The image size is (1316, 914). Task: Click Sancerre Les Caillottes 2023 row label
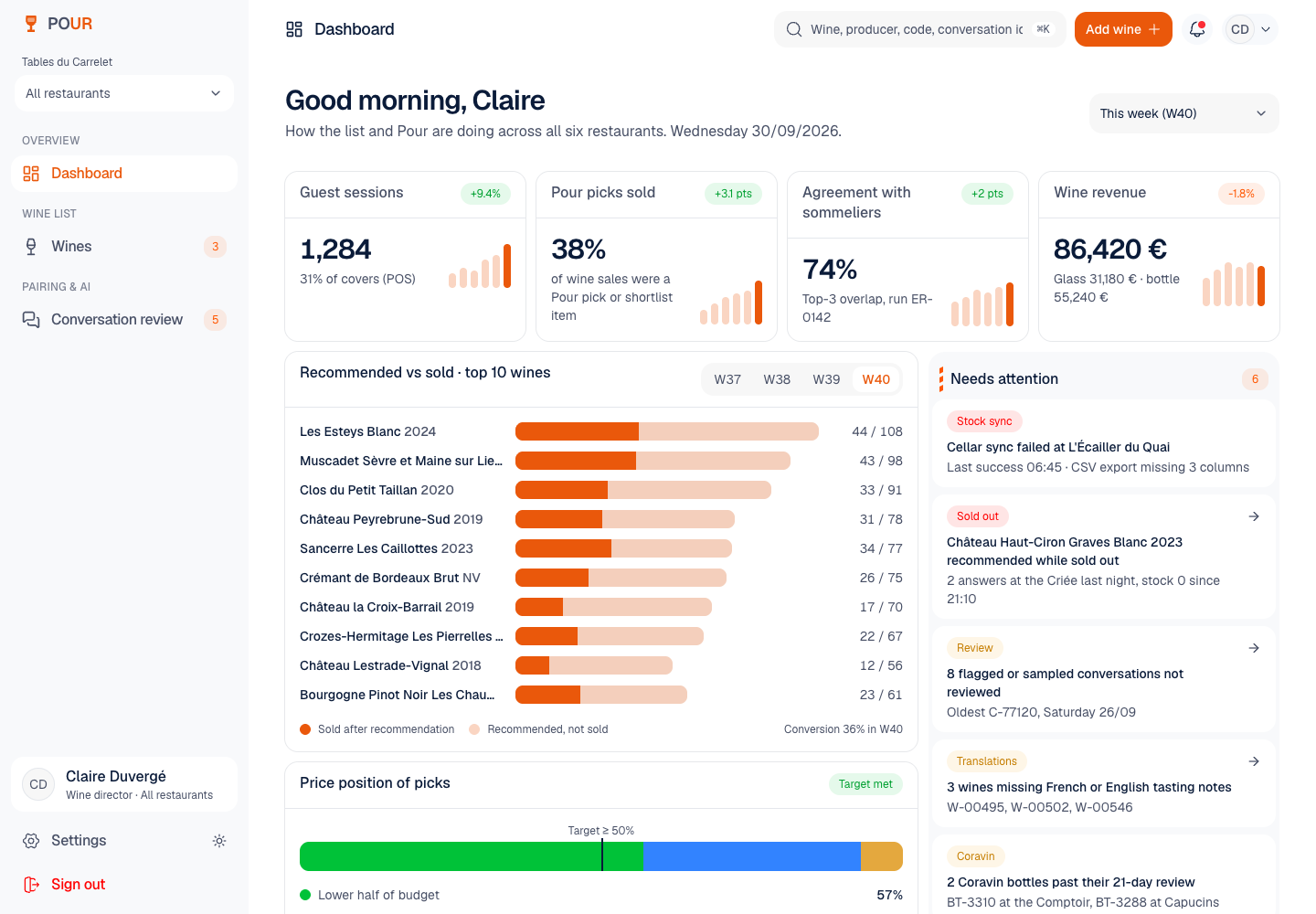pos(387,548)
